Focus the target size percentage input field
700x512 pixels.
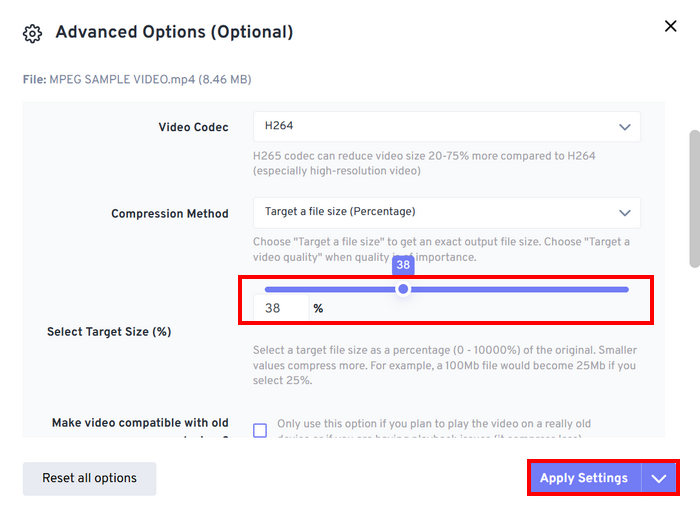tap(280, 309)
